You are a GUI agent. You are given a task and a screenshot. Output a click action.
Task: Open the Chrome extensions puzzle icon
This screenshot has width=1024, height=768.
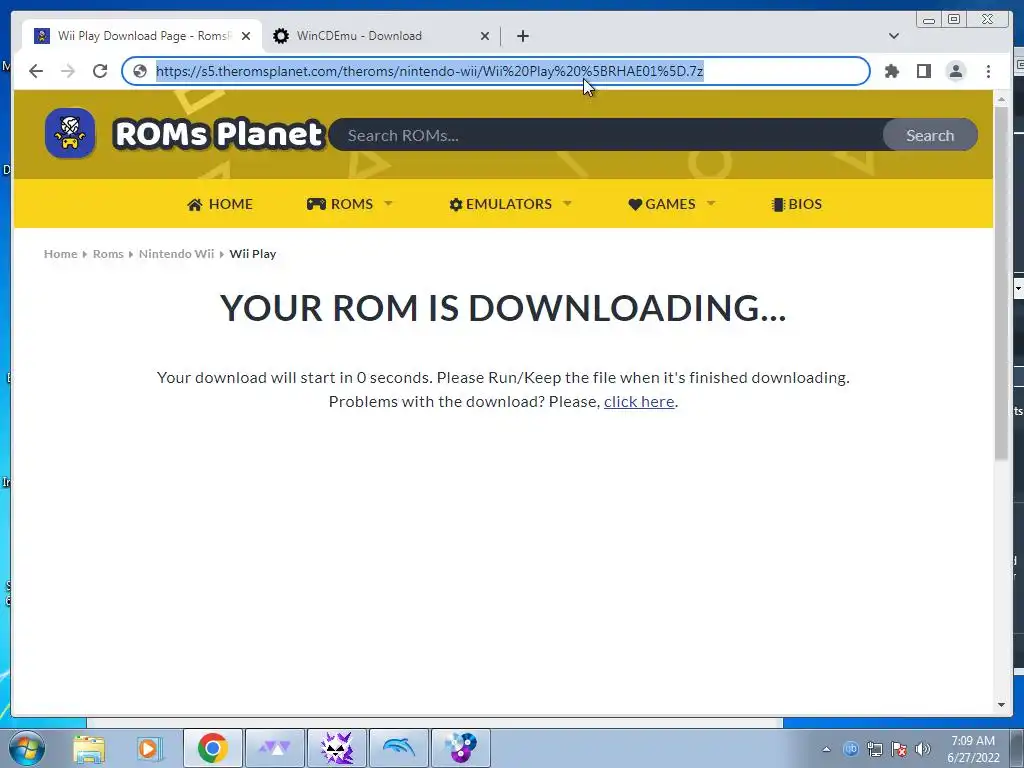point(891,71)
